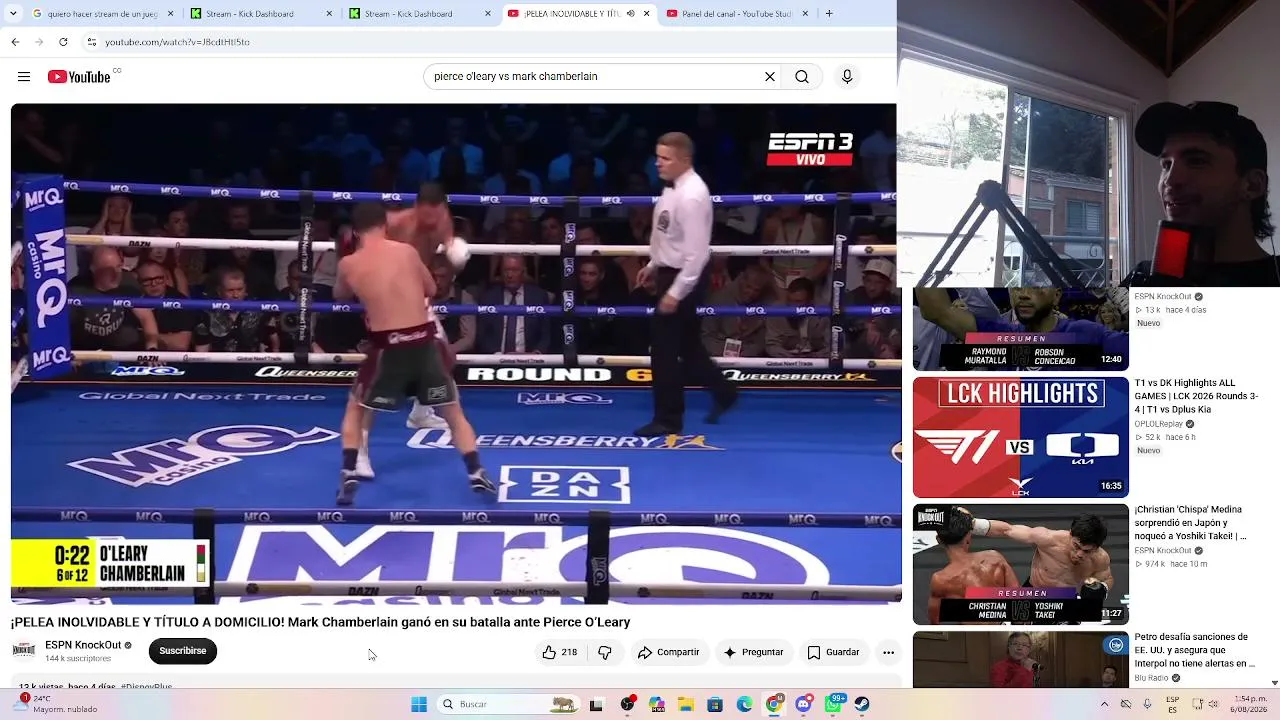
Task: Open WhatsApp from the taskbar
Action: click(x=833, y=704)
